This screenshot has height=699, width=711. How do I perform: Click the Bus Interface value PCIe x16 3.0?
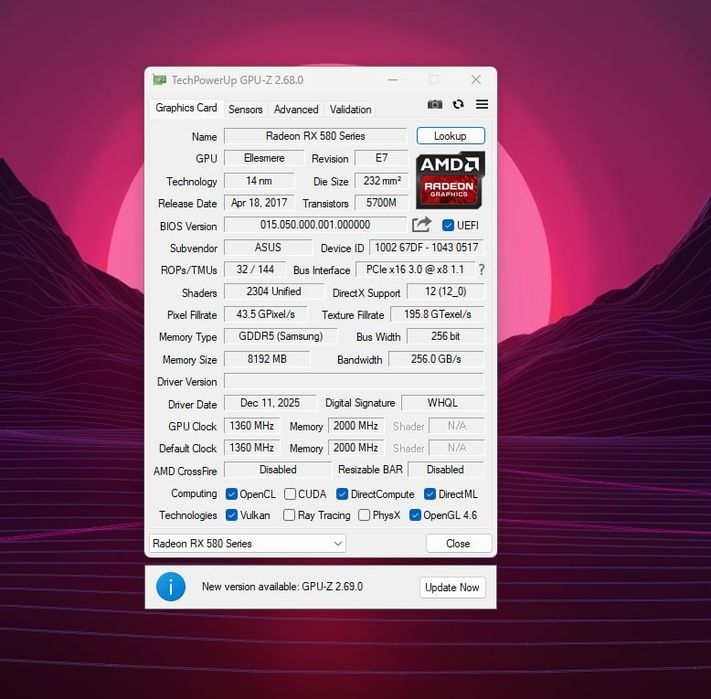click(x=415, y=269)
